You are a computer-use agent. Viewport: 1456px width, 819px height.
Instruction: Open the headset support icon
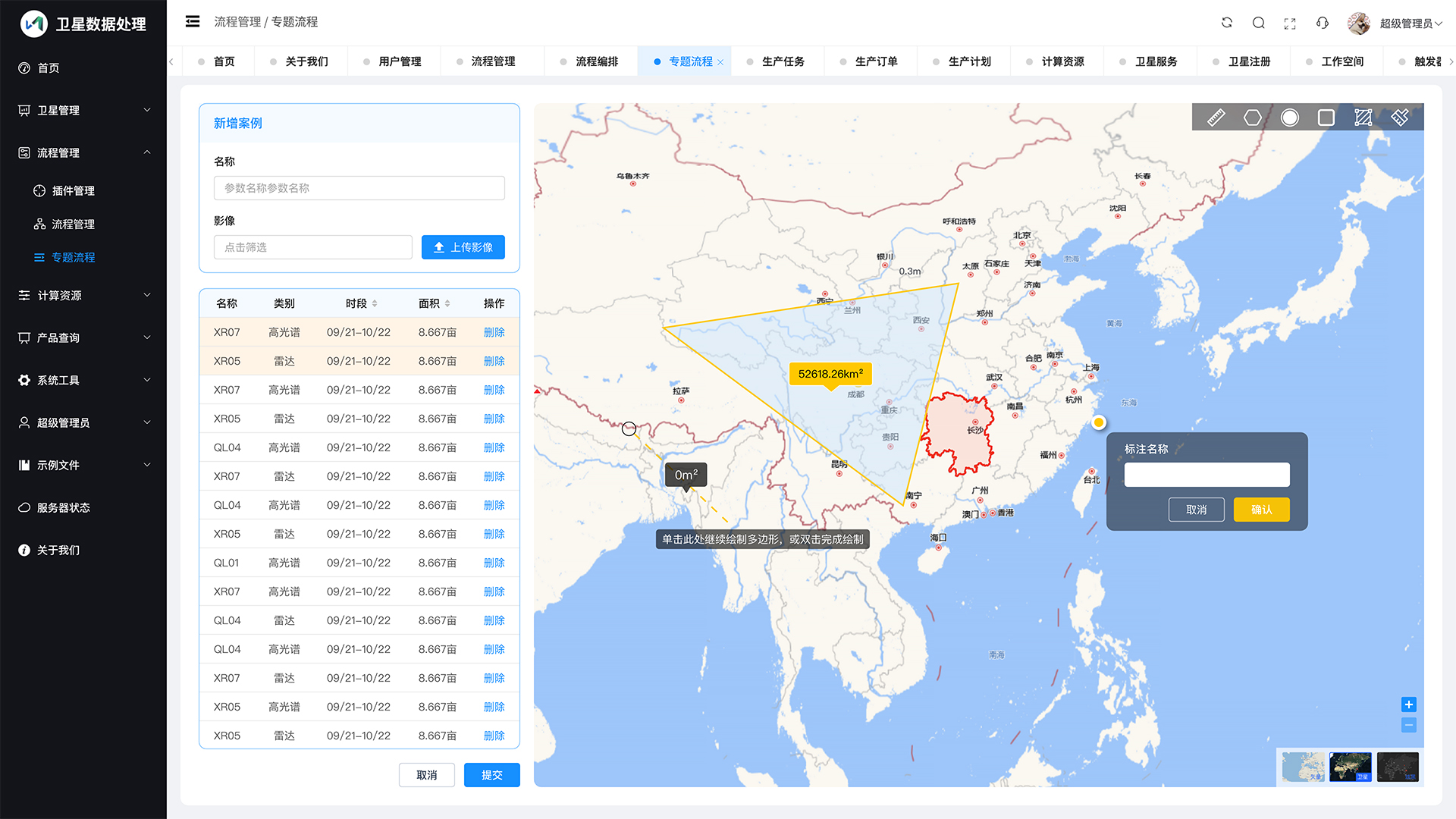click(1322, 23)
